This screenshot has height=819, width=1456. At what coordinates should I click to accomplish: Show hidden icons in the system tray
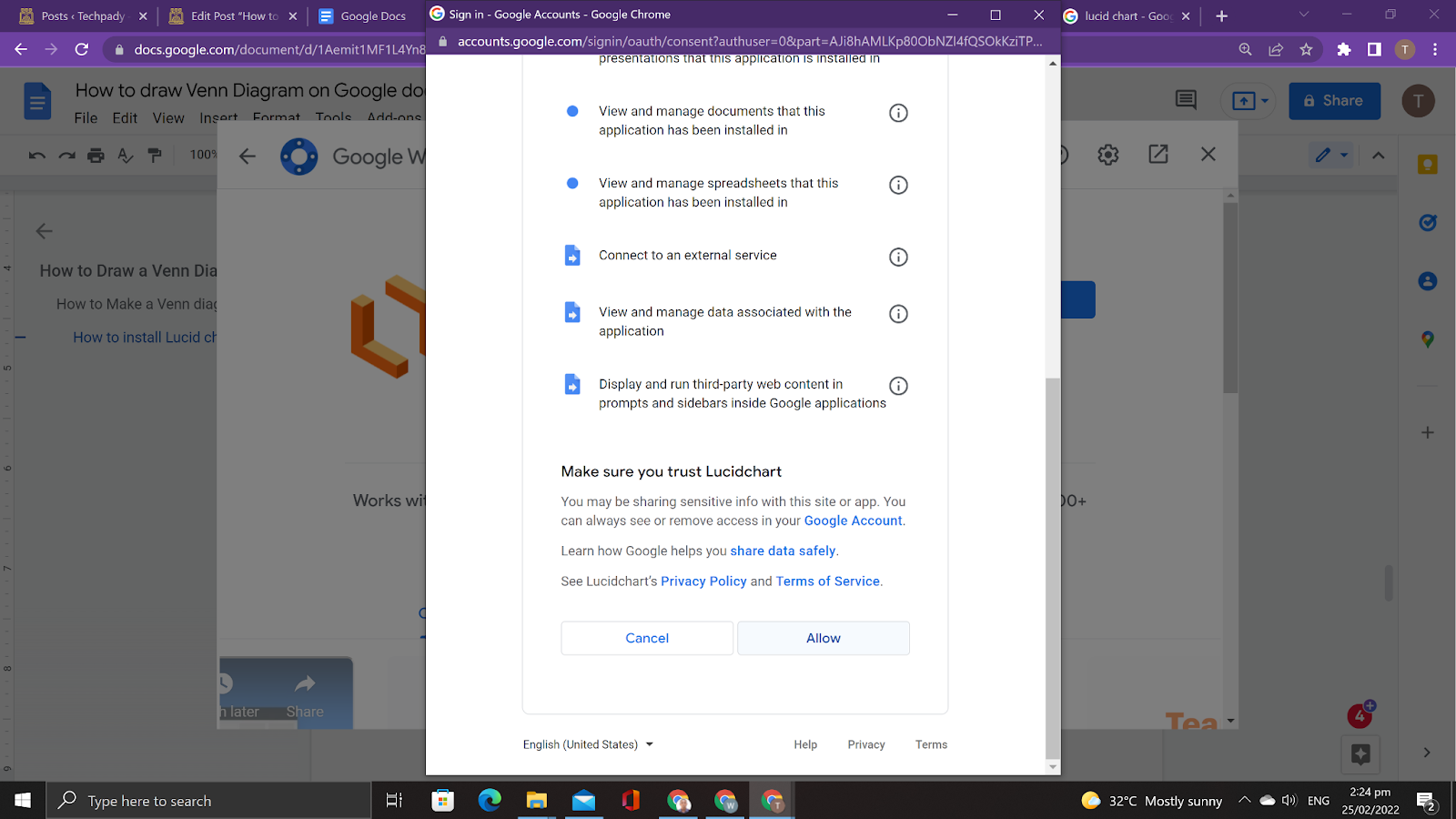coord(1244,801)
